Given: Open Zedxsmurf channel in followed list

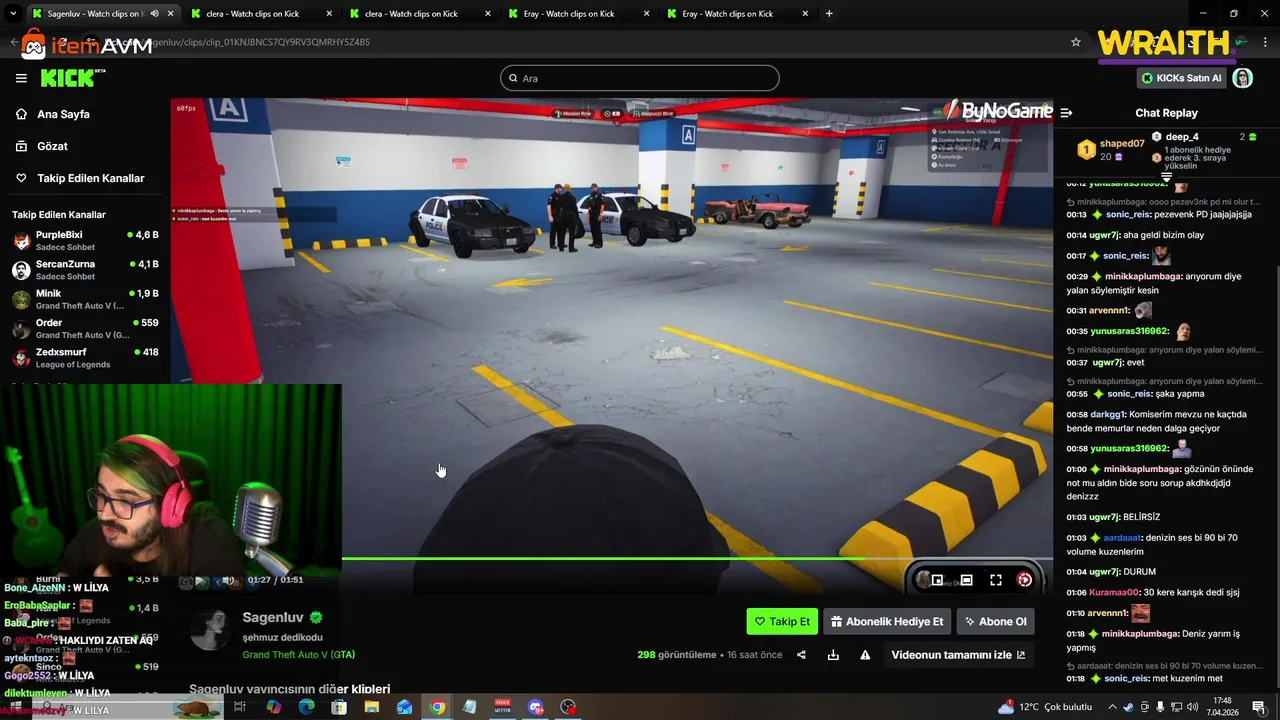Looking at the screenshot, I should coord(85,358).
